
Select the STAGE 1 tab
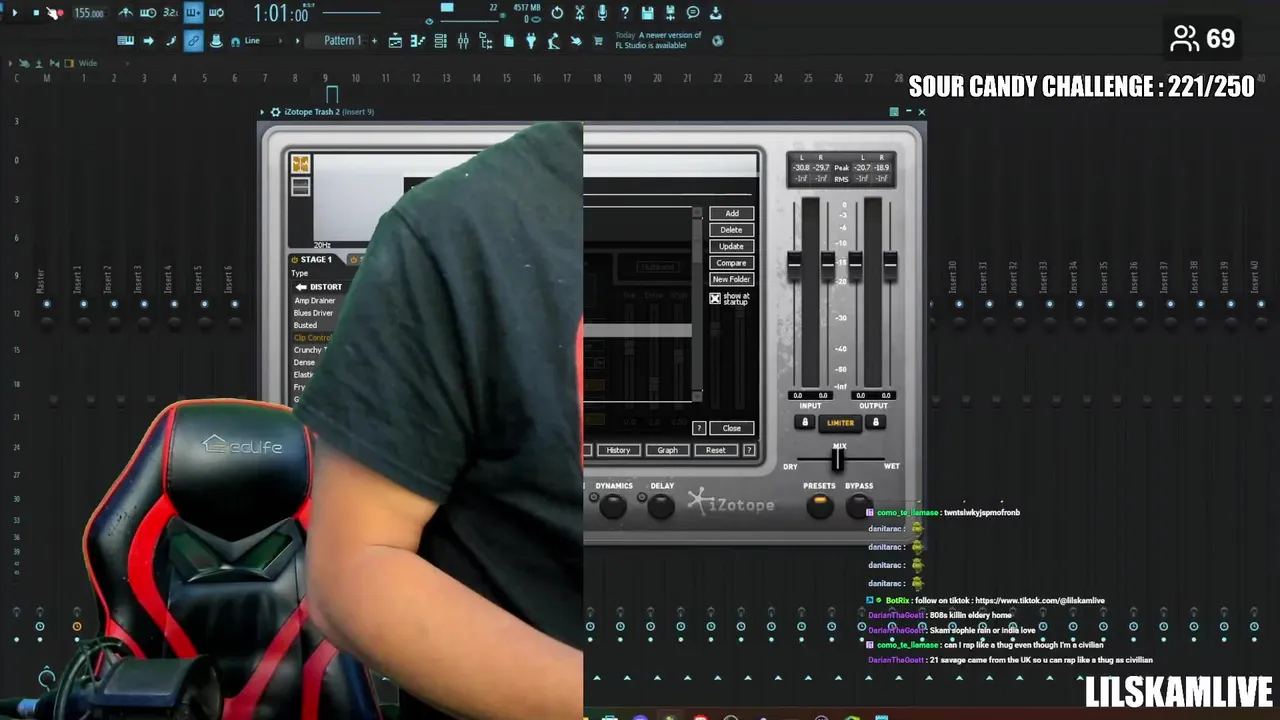[316, 260]
